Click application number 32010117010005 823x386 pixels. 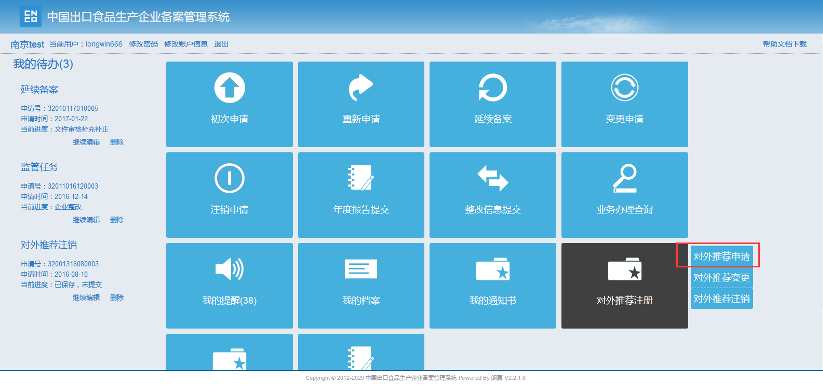click(x=73, y=109)
